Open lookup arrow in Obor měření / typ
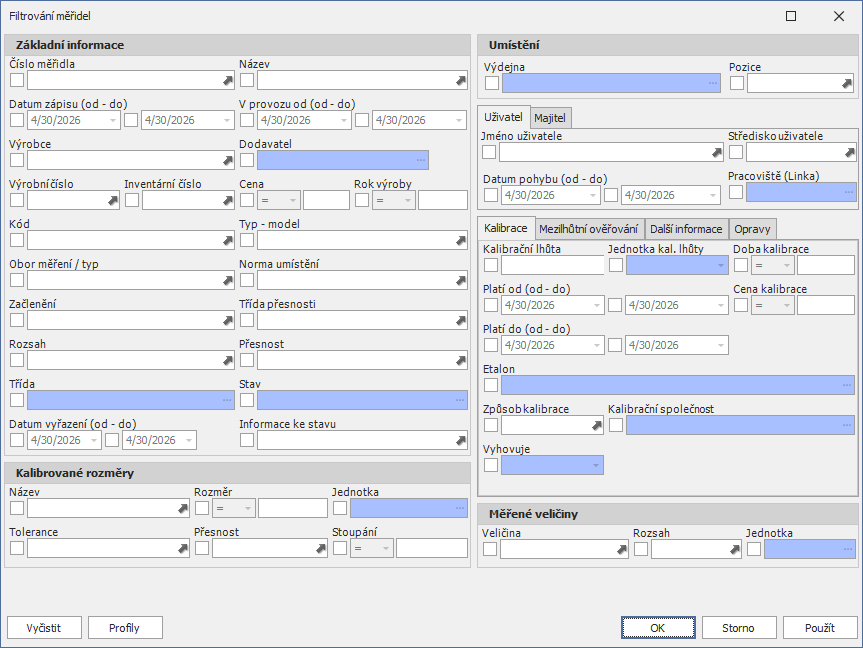 [x=227, y=281]
